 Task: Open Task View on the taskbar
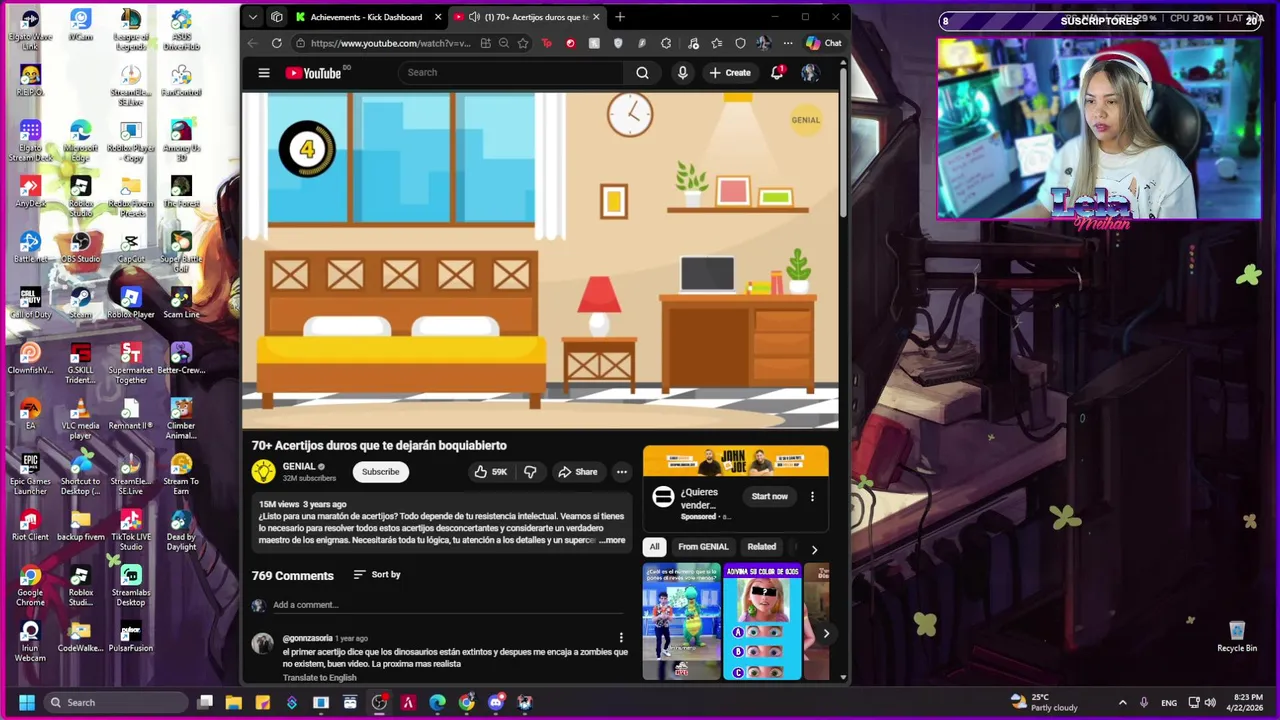point(205,702)
